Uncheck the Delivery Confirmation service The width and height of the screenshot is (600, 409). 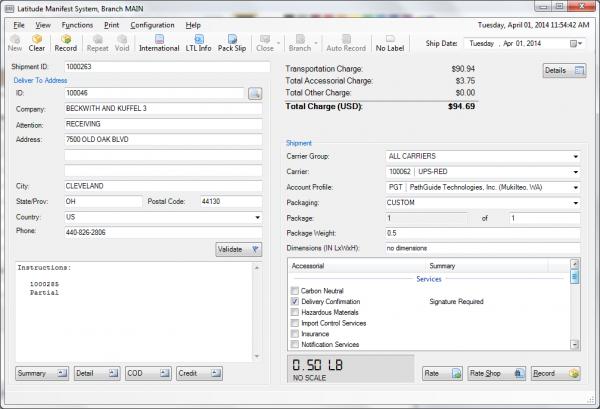tap(294, 301)
